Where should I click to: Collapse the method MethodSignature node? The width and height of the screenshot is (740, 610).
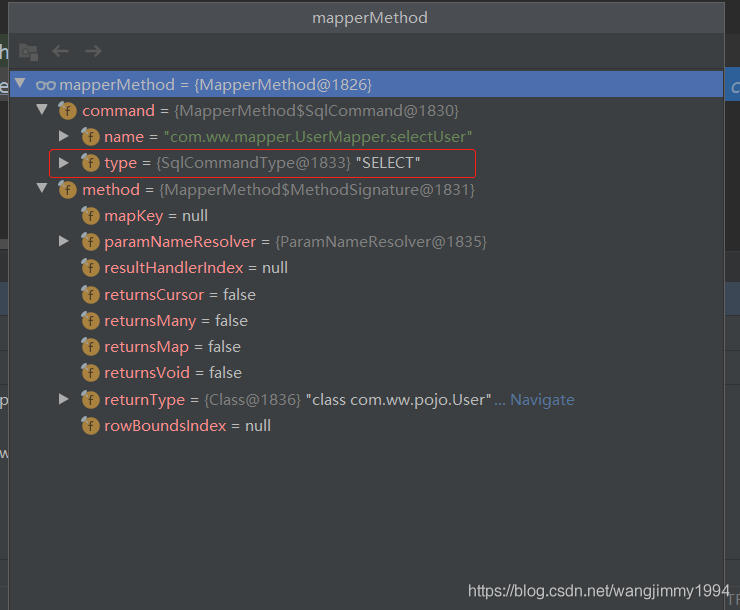[42, 188]
